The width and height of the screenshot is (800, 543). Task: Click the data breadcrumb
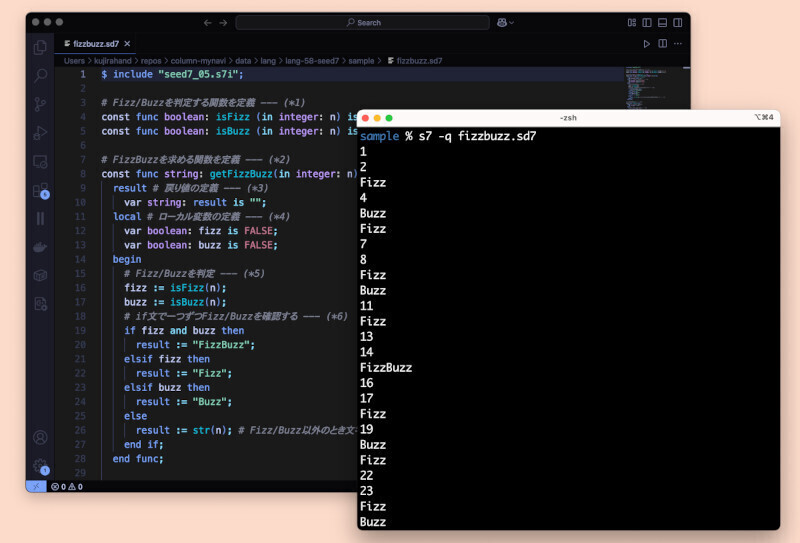point(243,61)
